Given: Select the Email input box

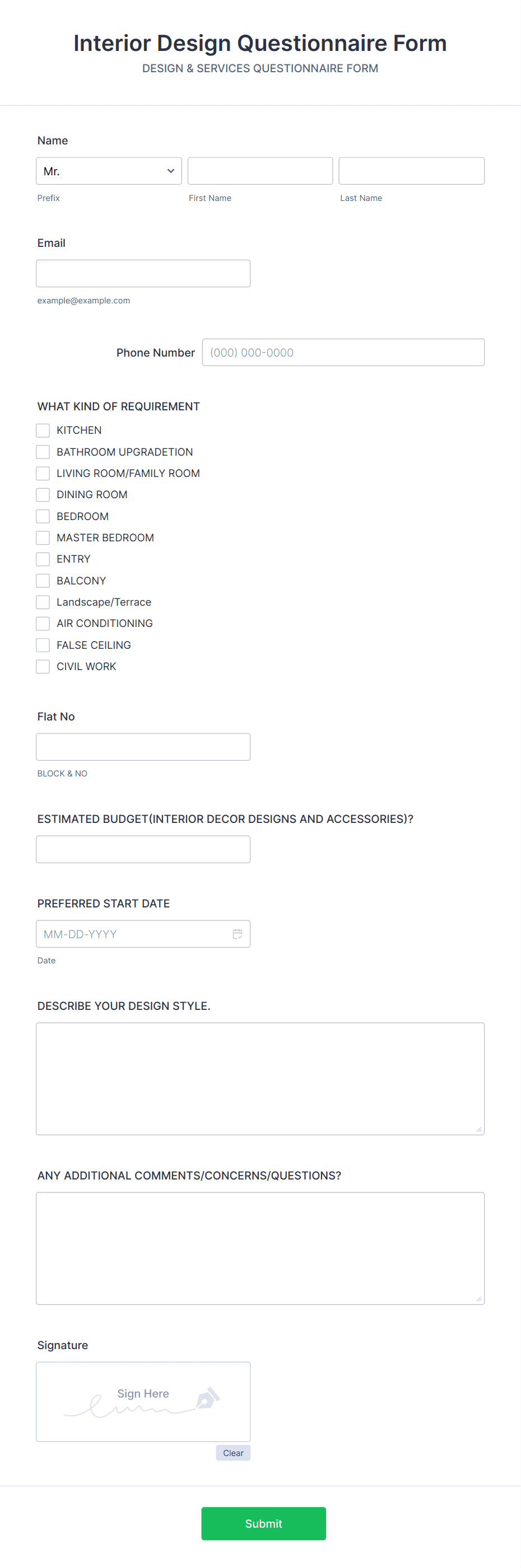Looking at the screenshot, I should tap(143, 273).
